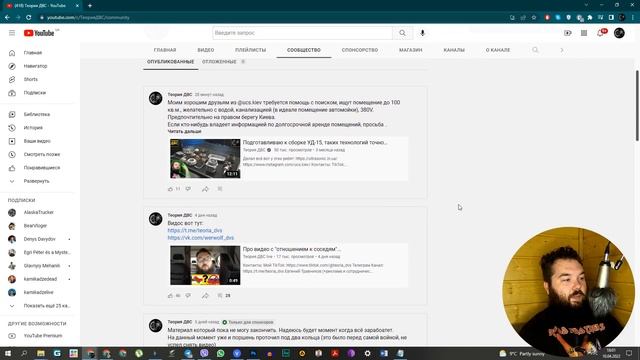
Task: Open Библиотека in the sidebar
Action: (38, 115)
